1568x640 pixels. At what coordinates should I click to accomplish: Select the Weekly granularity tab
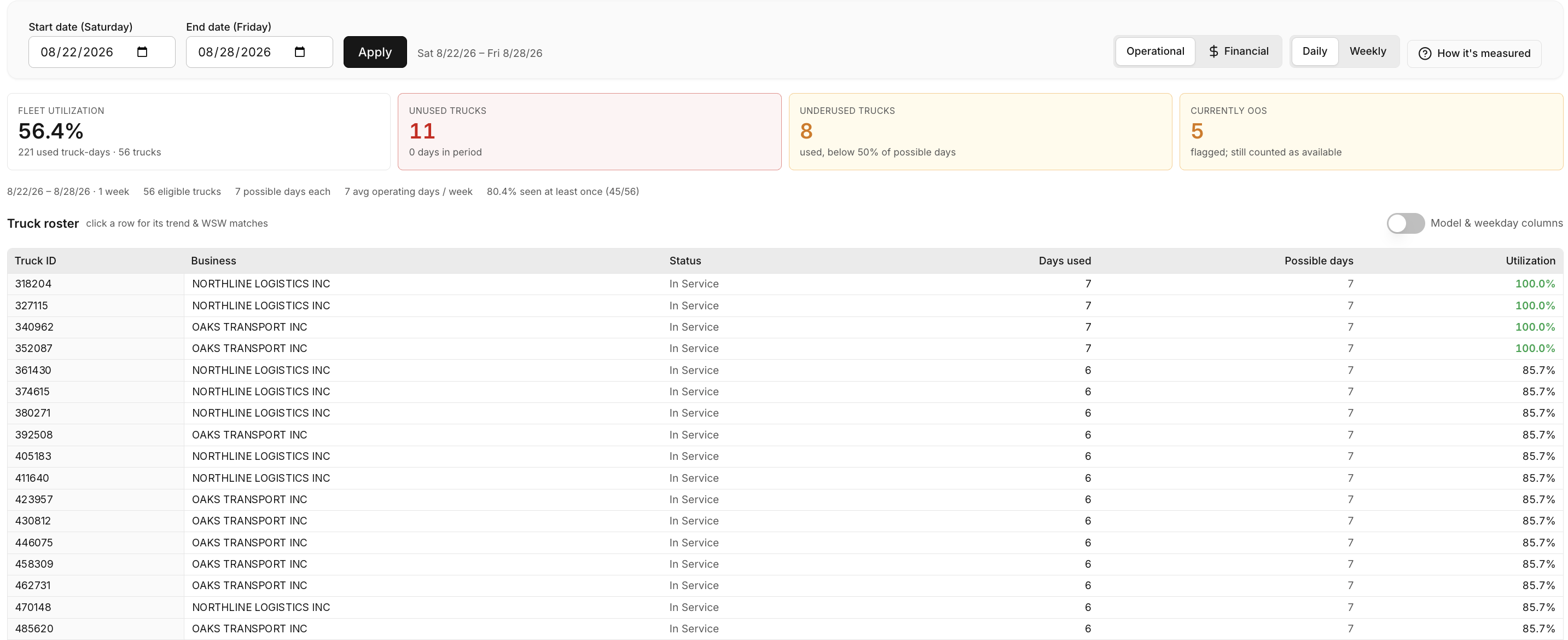pos(1368,51)
